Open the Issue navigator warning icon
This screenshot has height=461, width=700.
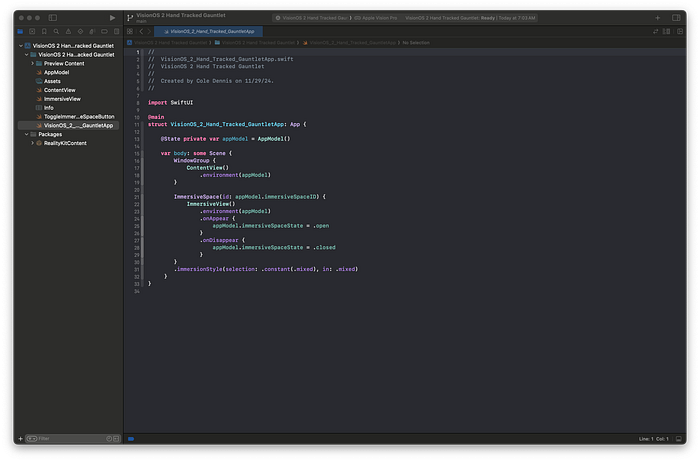[68, 32]
